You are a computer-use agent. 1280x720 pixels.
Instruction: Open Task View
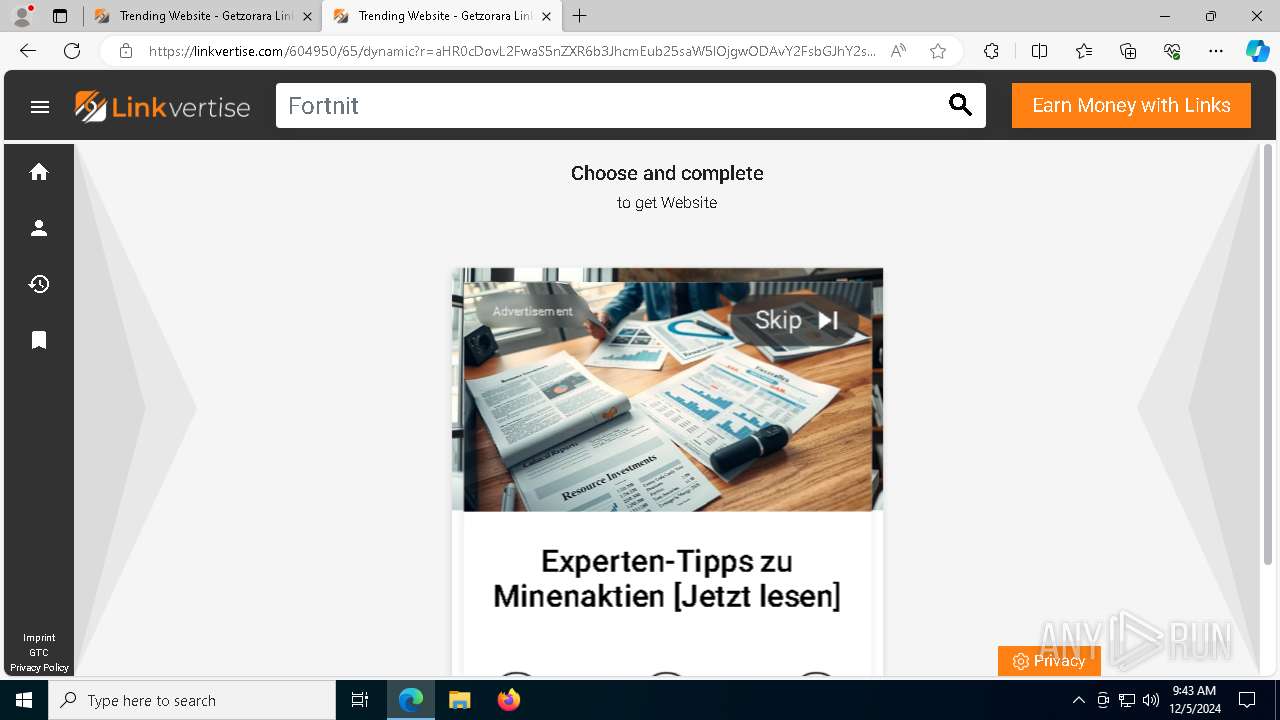coord(360,700)
